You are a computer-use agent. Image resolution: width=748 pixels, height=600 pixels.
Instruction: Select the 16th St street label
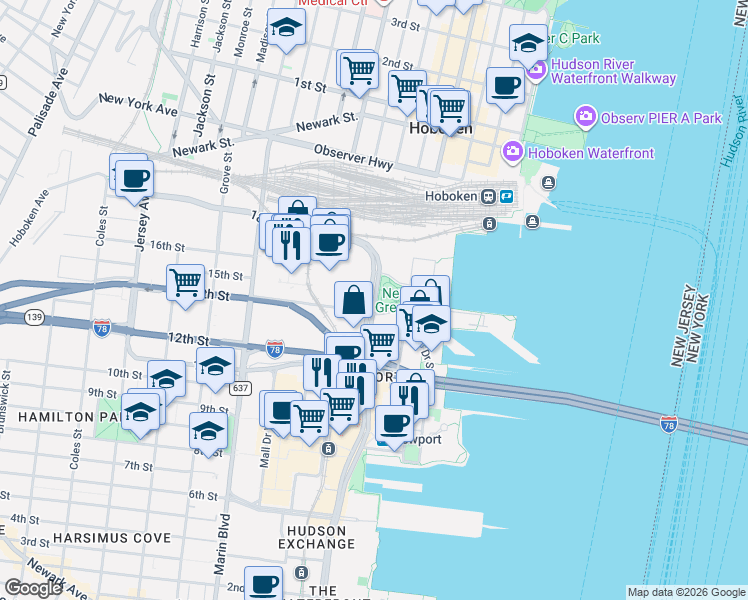point(167,246)
